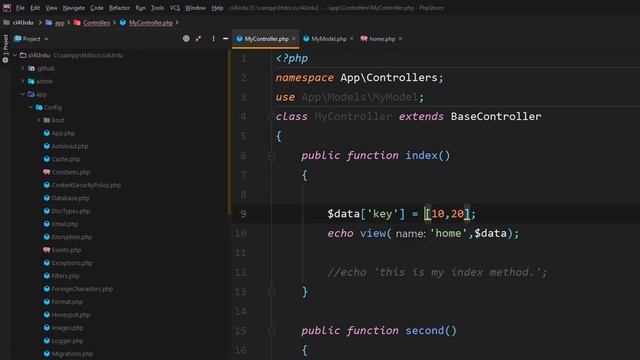Image resolution: width=640 pixels, height=360 pixels.
Task: Expand the Boot folder
Action: (x=38, y=120)
